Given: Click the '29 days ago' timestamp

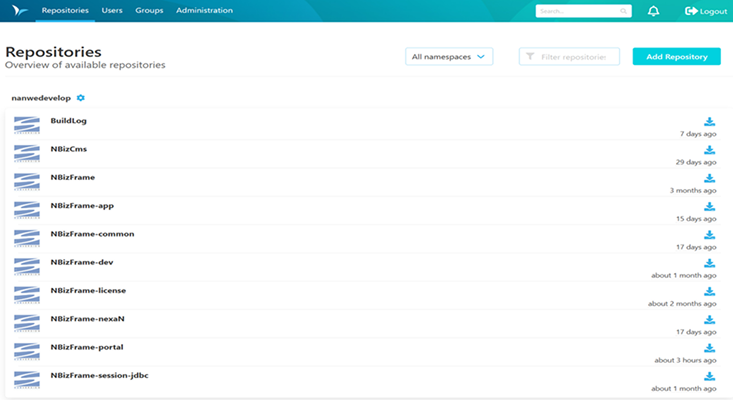Looking at the screenshot, I should coord(696,162).
